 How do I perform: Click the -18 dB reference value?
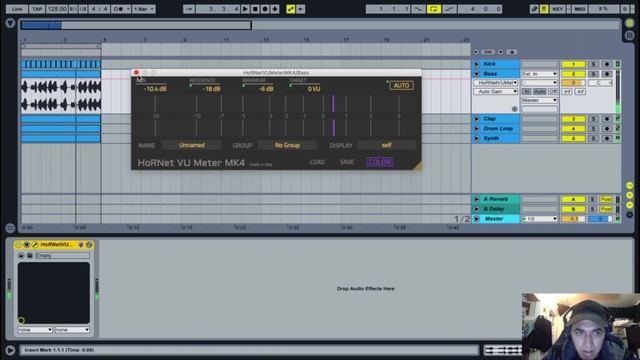211,89
